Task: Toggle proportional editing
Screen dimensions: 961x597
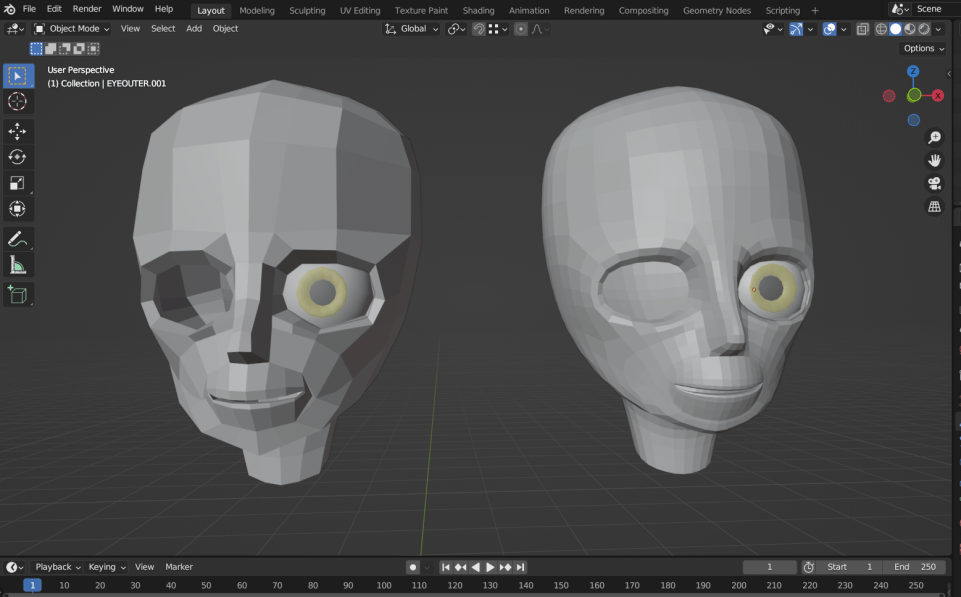Action: 520,29
